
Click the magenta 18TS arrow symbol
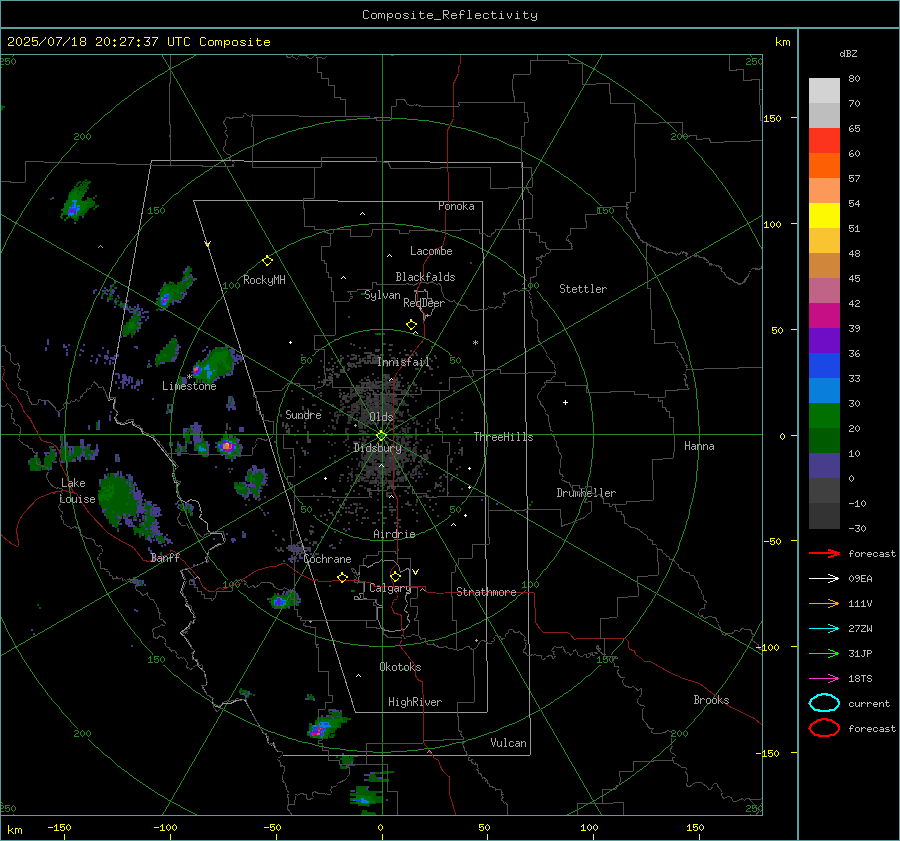click(824, 679)
